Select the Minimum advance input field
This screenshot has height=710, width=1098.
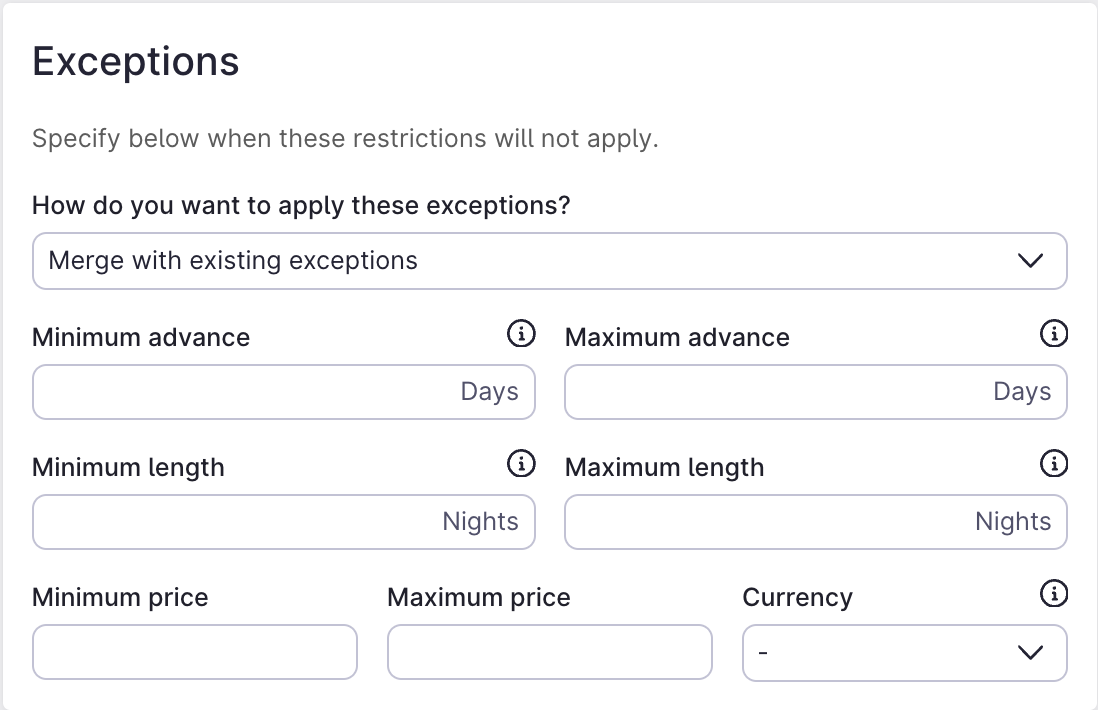coord(250,392)
